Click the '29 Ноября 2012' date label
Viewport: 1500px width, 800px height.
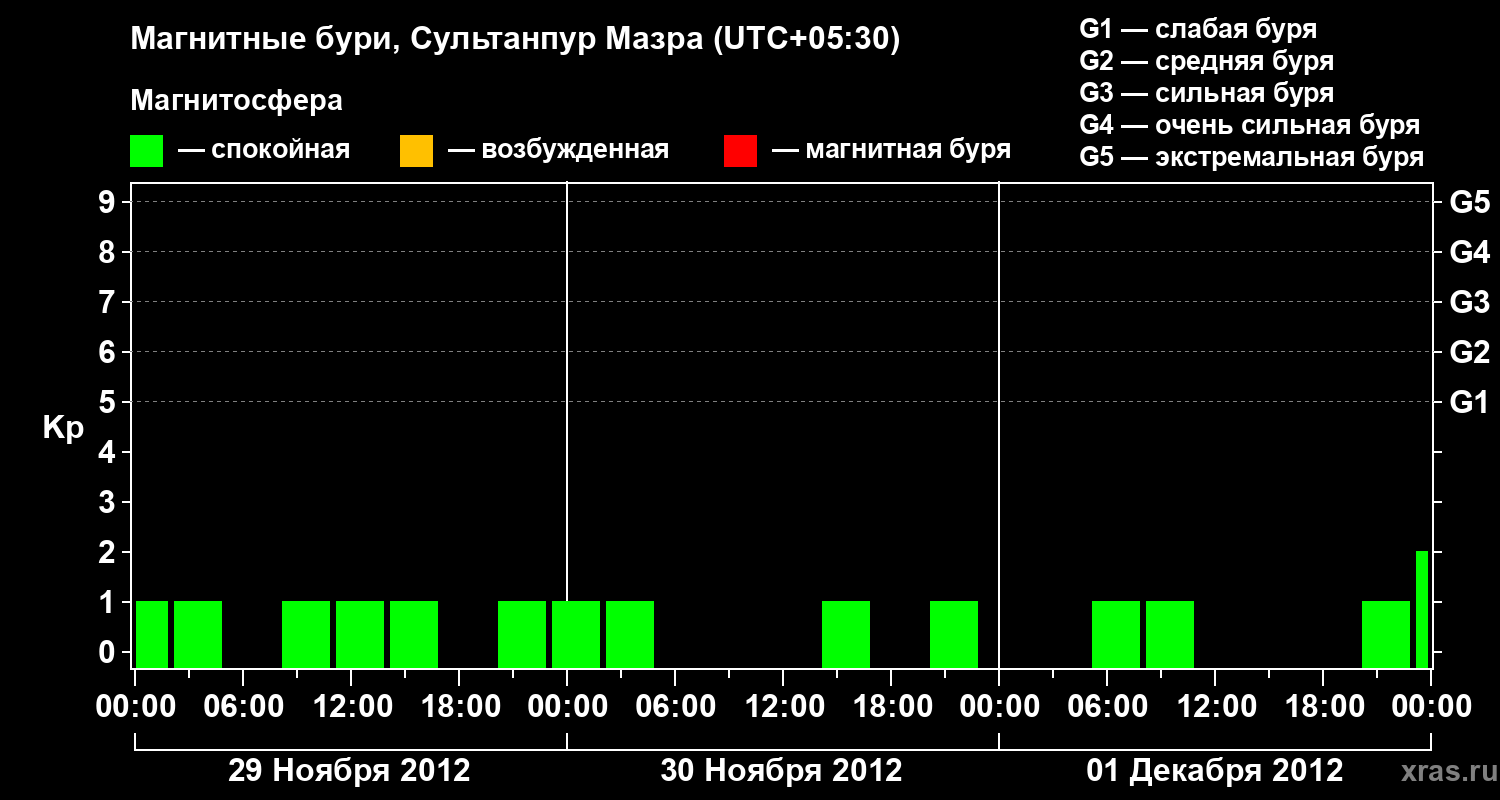[349, 771]
